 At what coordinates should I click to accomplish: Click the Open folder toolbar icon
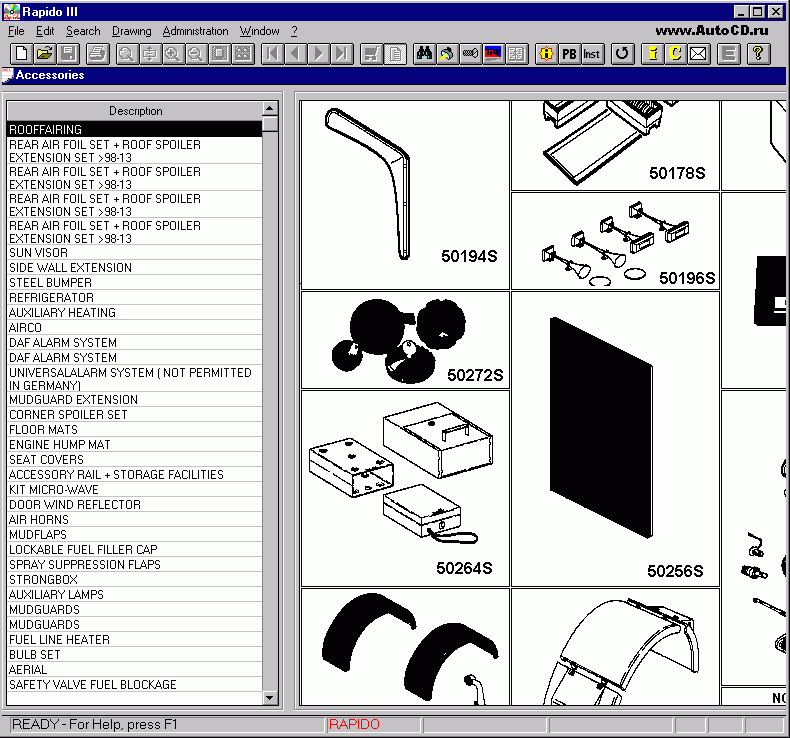click(45, 53)
